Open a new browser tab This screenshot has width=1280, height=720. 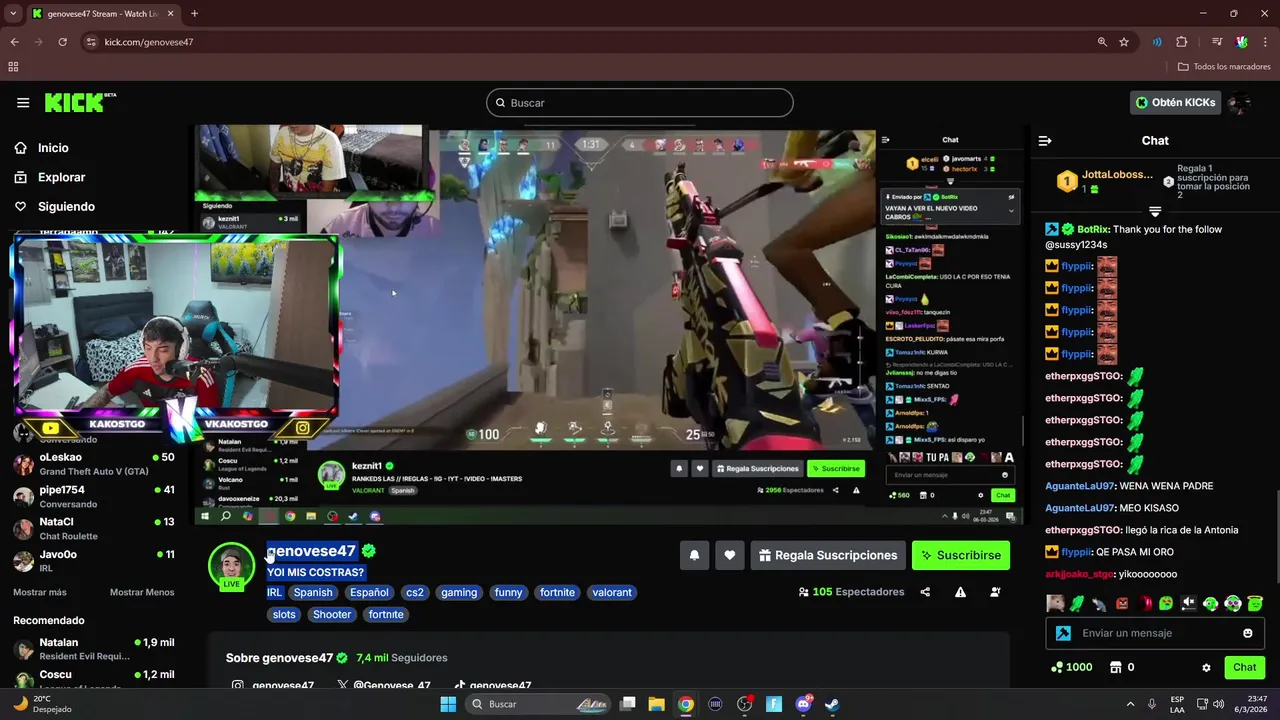pyautogui.click(x=194, y=14)
